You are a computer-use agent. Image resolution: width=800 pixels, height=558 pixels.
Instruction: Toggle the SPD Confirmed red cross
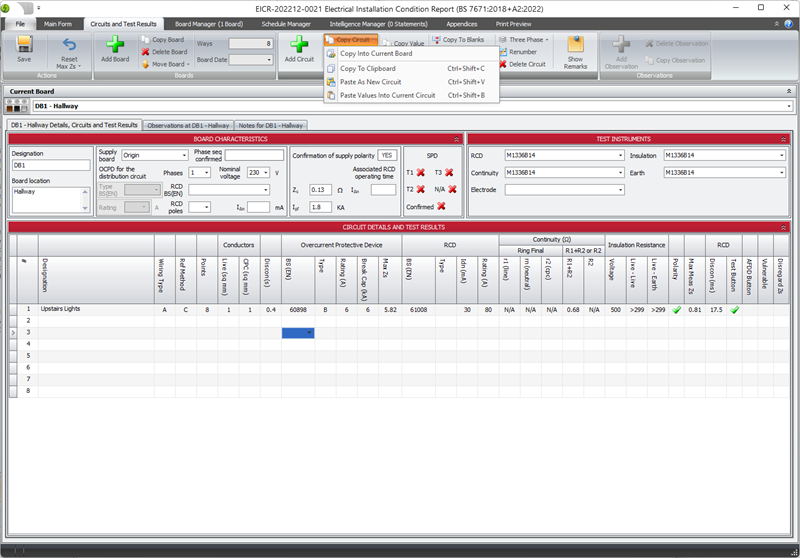[x=441, y=207]
